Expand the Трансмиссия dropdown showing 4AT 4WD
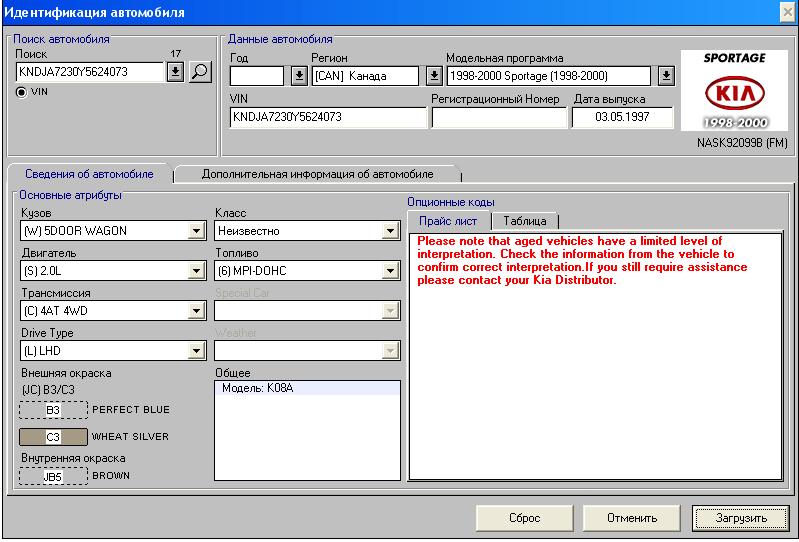 [196, 311]
